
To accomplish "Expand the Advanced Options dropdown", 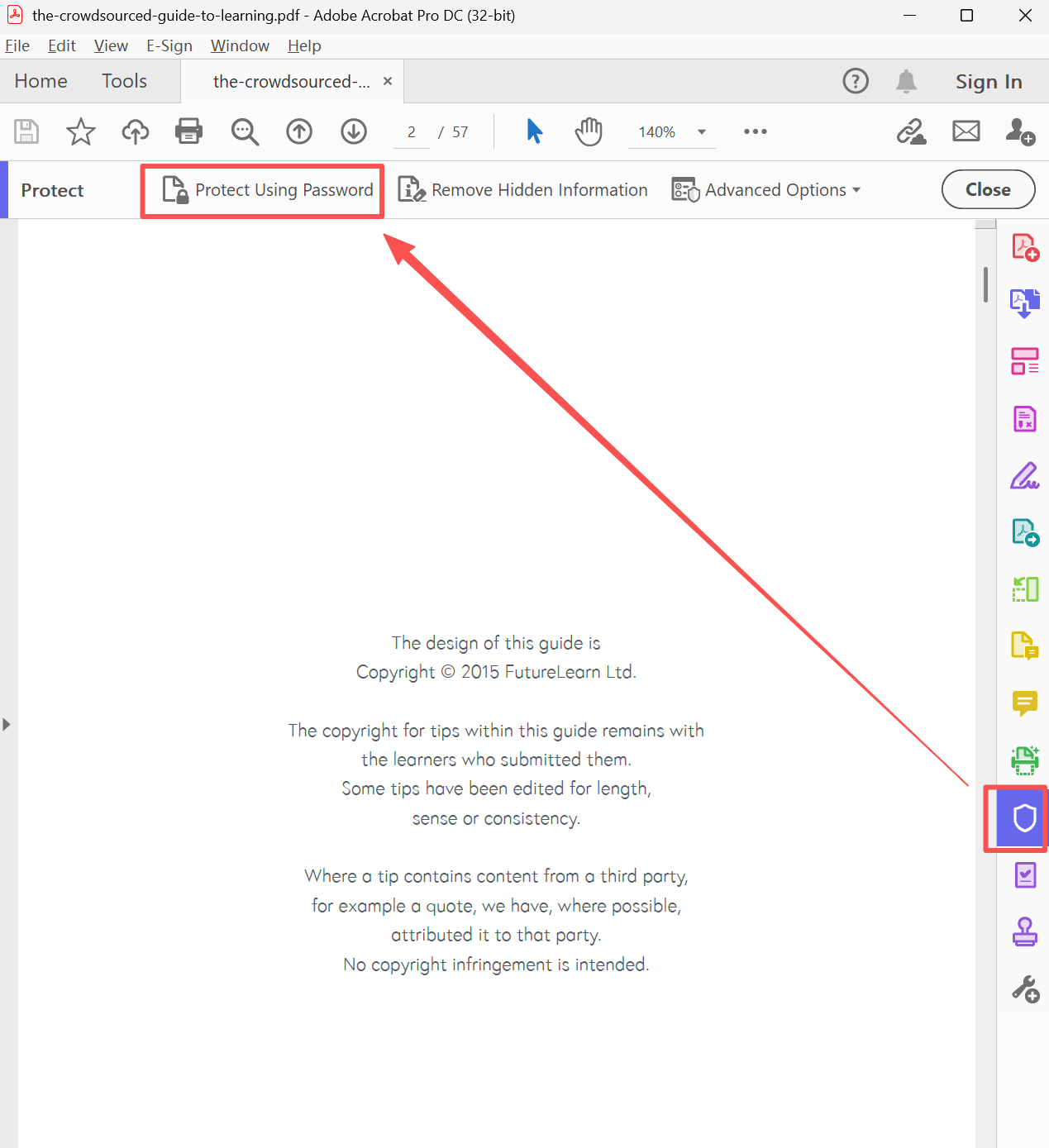I will pyautogui.click(x=766, y=190).
